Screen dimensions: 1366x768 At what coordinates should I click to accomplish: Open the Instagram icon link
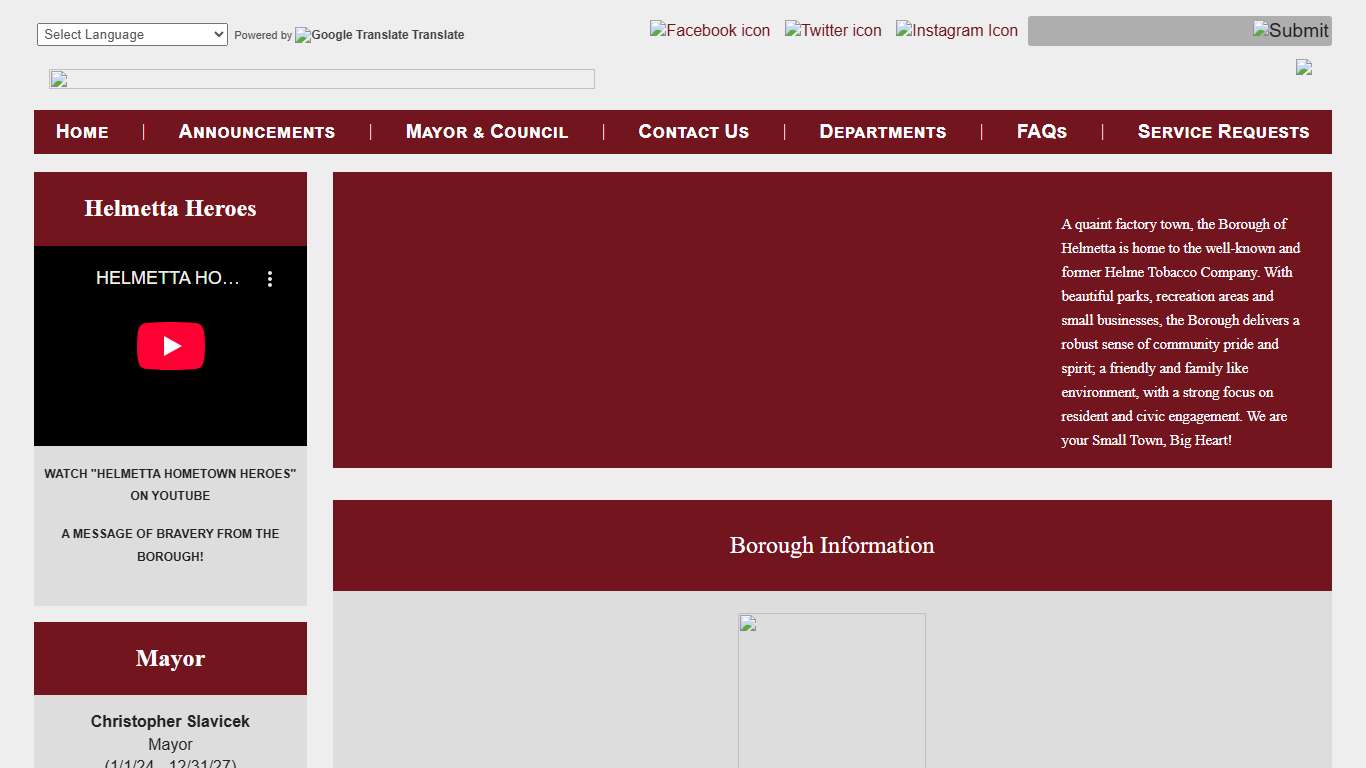[957, 31]
